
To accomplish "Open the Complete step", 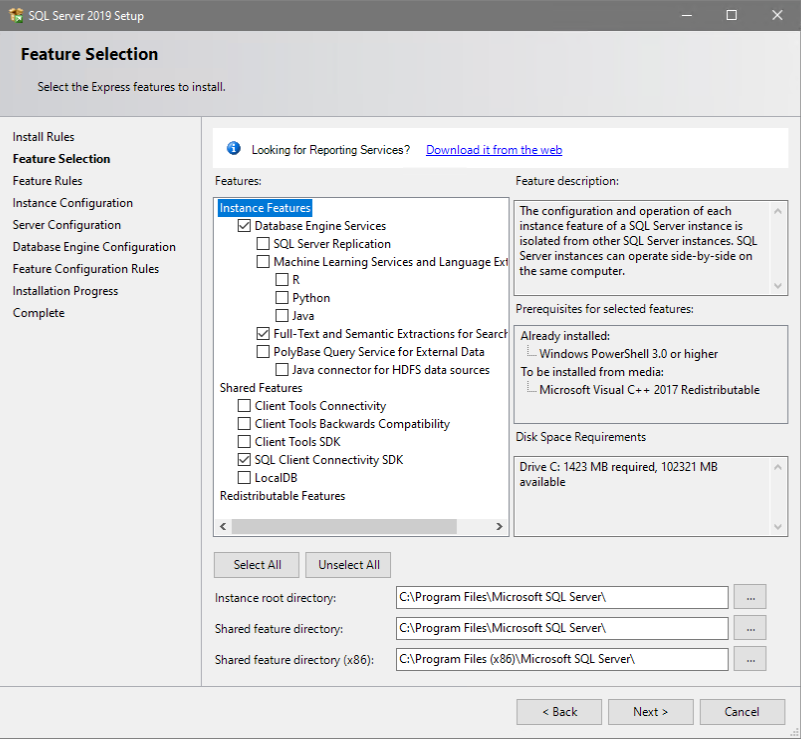I will coord(39,313).
